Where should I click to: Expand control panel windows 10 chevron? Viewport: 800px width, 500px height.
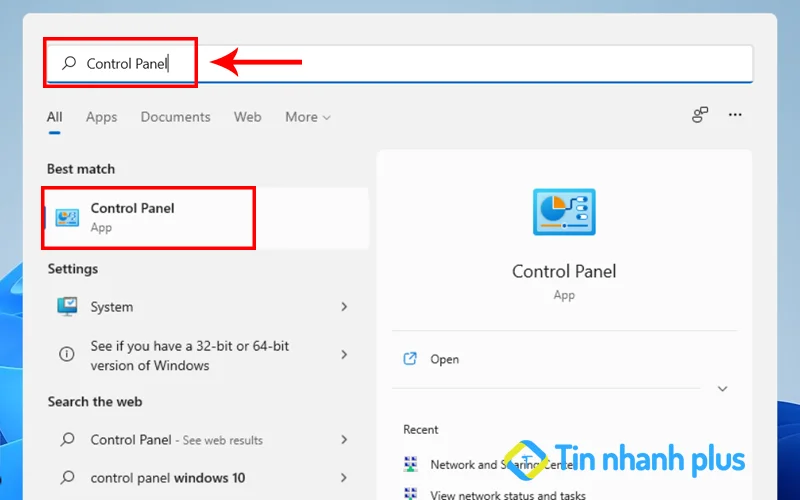344,478
